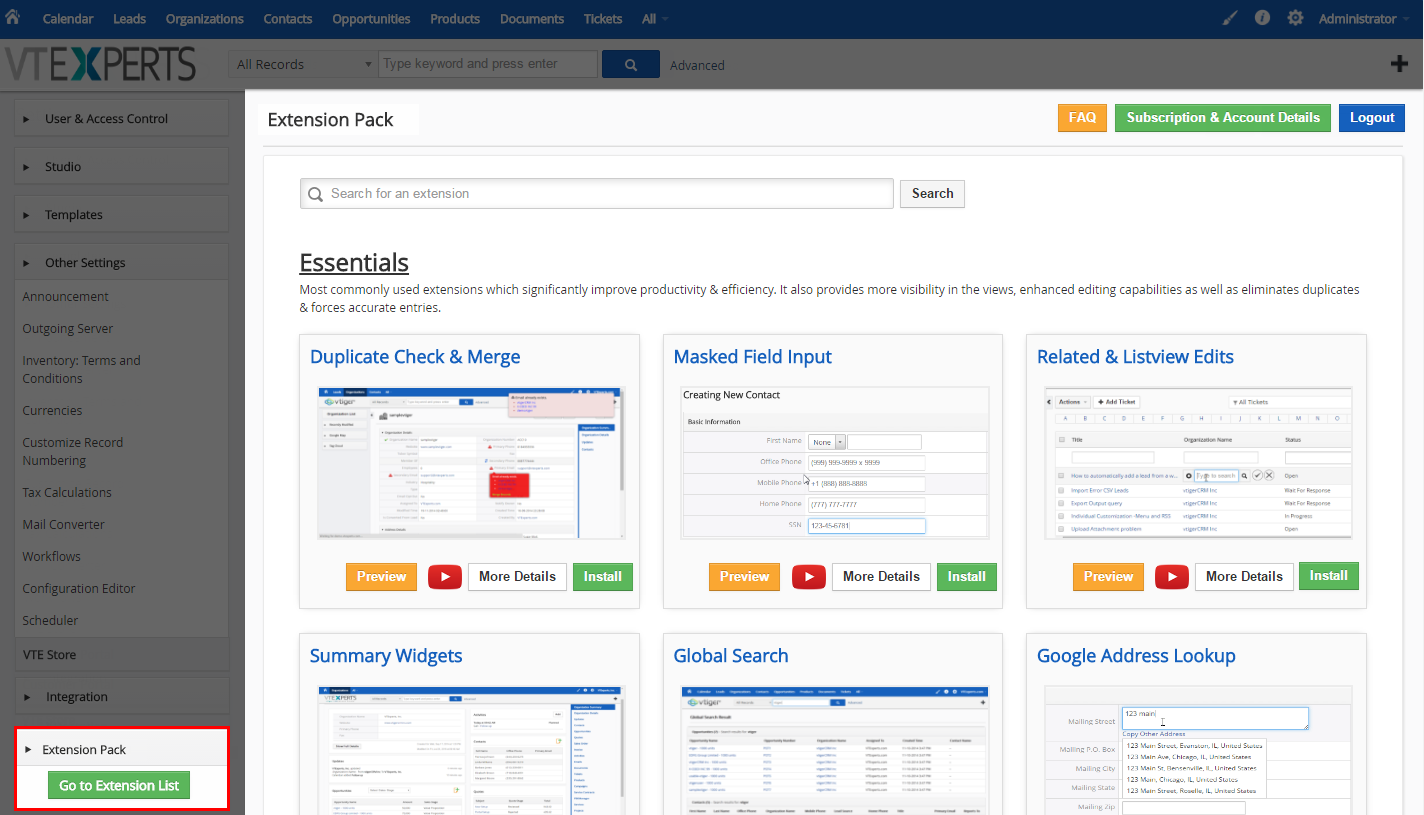Open the All Records dropdown
Image resolution: width=1424 pixels, height=815 pixels.
pos(303,64)
